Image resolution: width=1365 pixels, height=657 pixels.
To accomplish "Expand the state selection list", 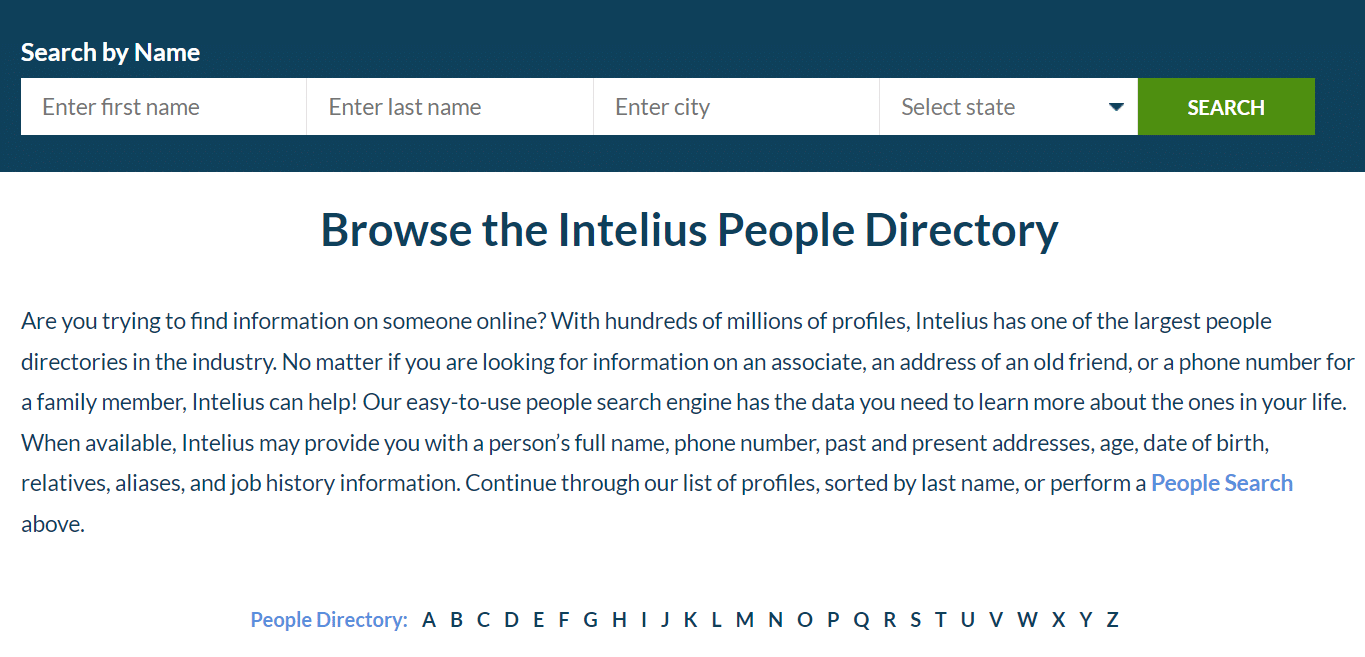I will click(x=1008, y=106).
